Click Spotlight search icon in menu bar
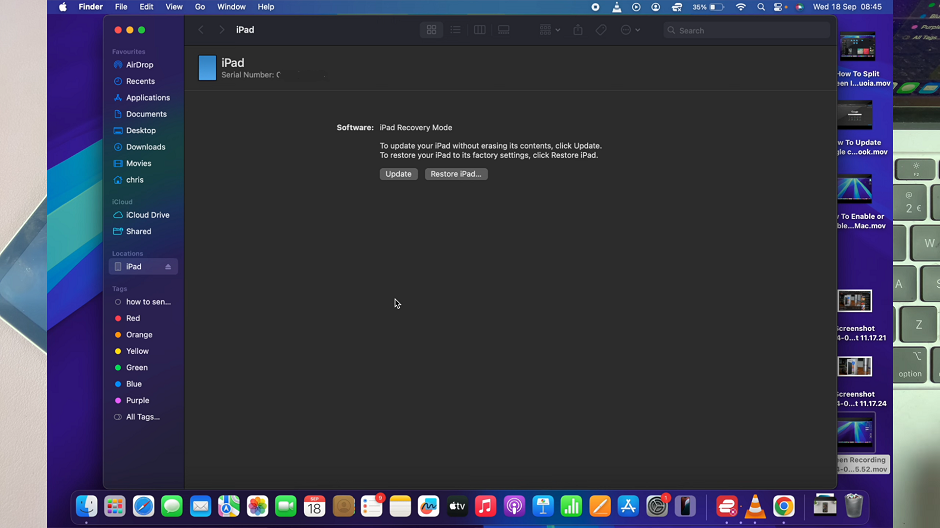940x528 pixels. [x=761, y=7]
